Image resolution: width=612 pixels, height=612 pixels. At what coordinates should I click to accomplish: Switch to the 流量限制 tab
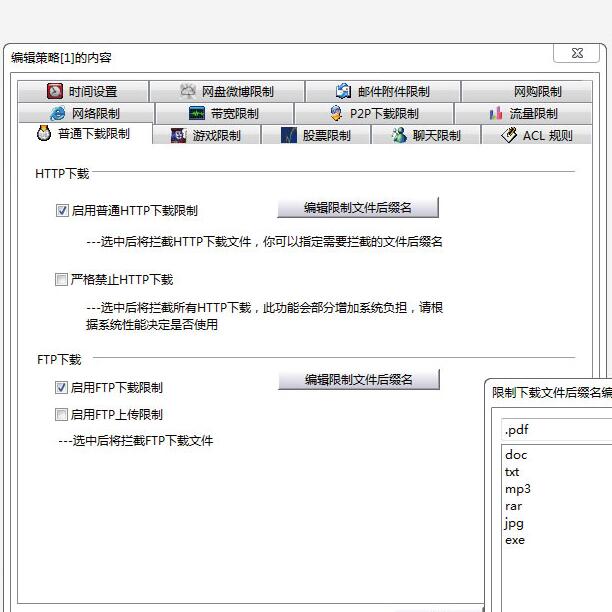click(x=523, y=114)
